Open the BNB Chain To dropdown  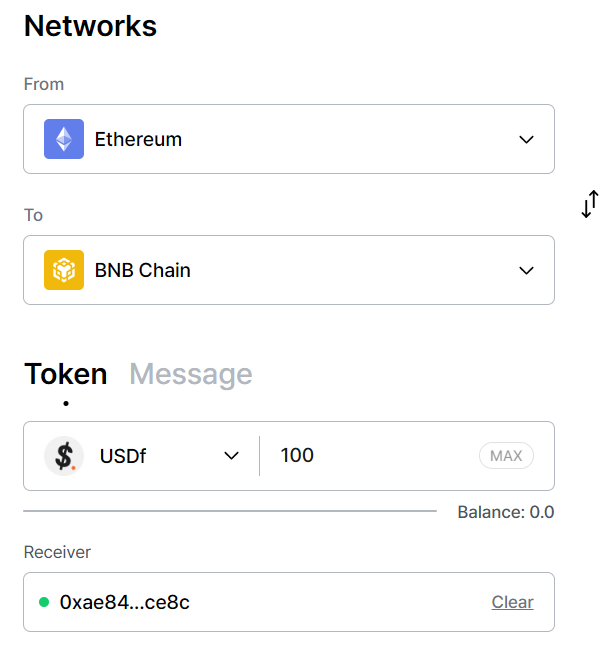[x=289, y=270]
